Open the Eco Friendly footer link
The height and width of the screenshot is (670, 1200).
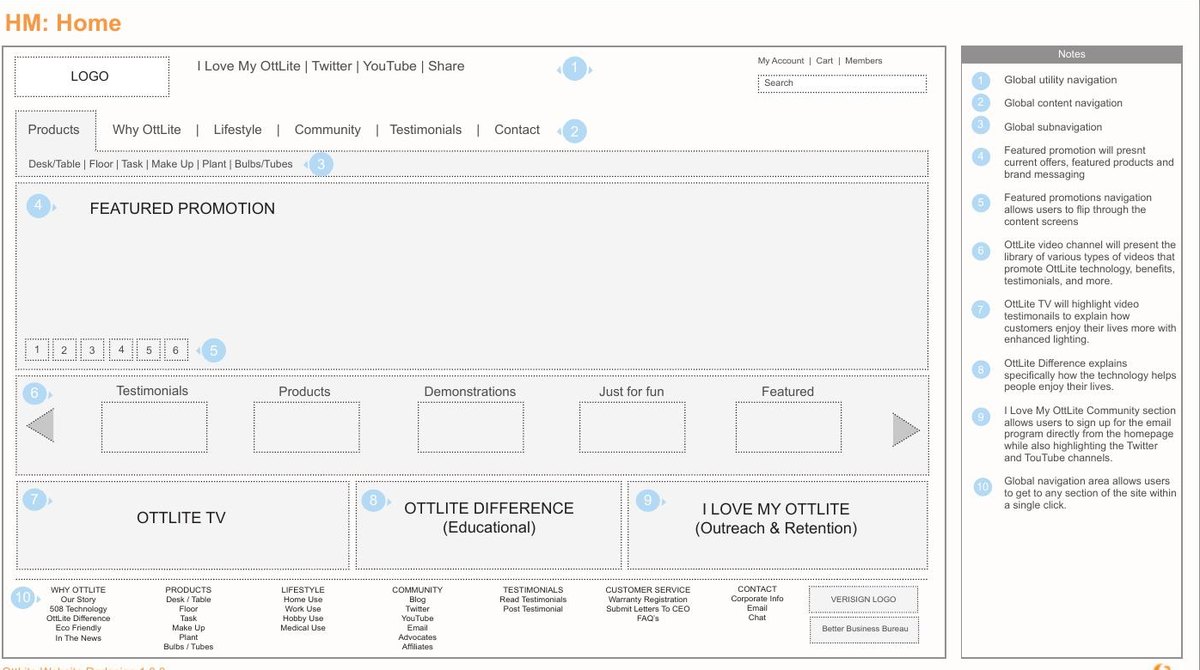(78, 628)
